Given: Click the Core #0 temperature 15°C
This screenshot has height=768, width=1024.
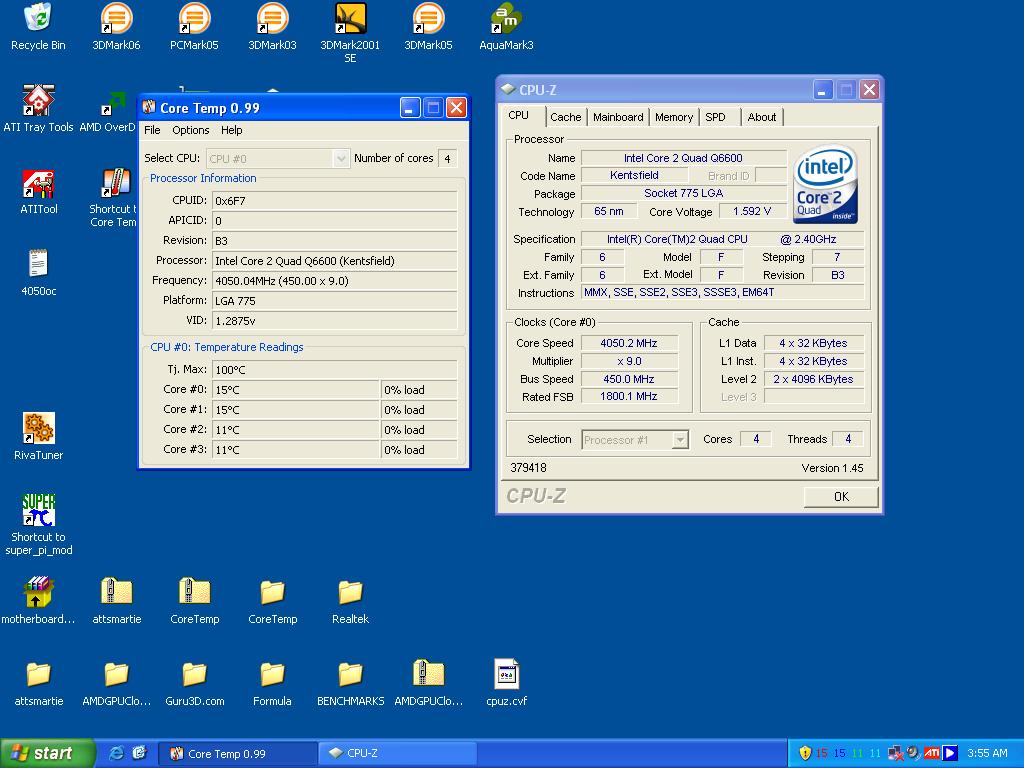Looking at the screenshot, I should point(296,390).
